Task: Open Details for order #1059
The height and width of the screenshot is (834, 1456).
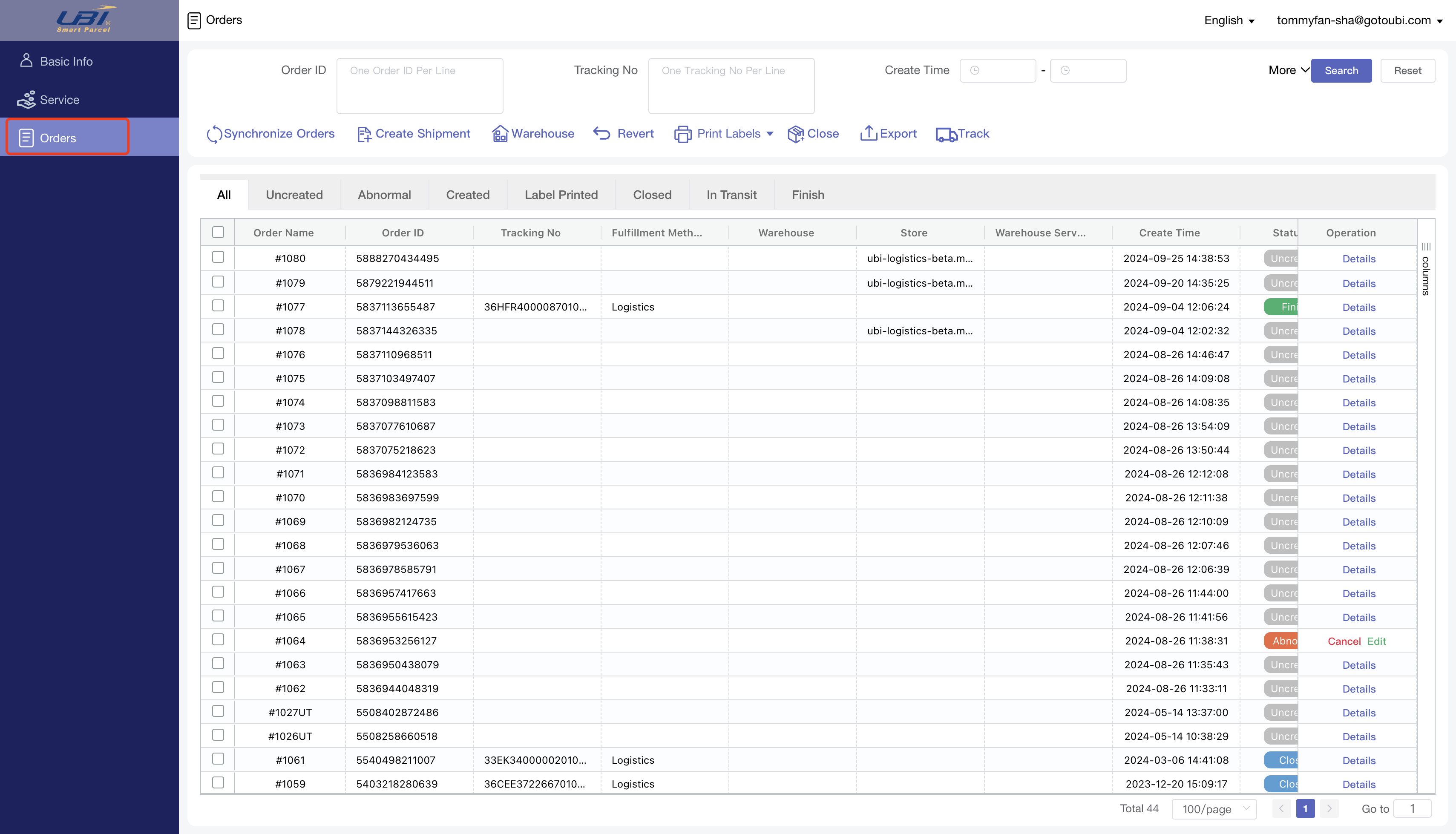Action: [x=1359, y=785]
